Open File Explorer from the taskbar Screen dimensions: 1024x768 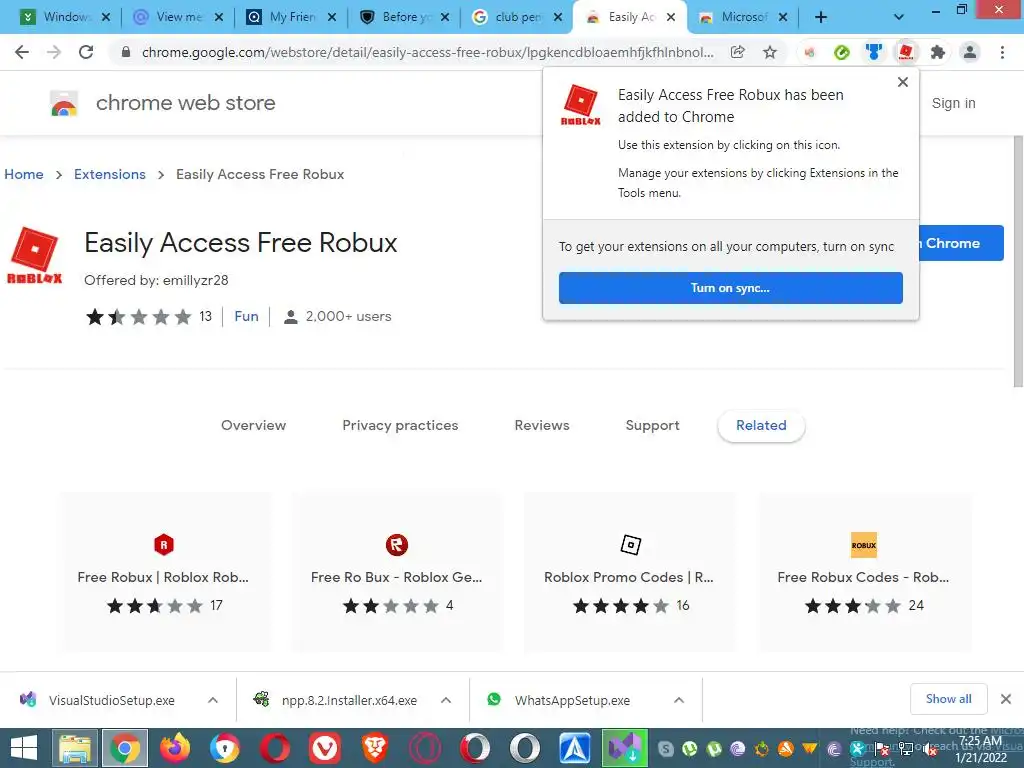click(x=74, y=748)
